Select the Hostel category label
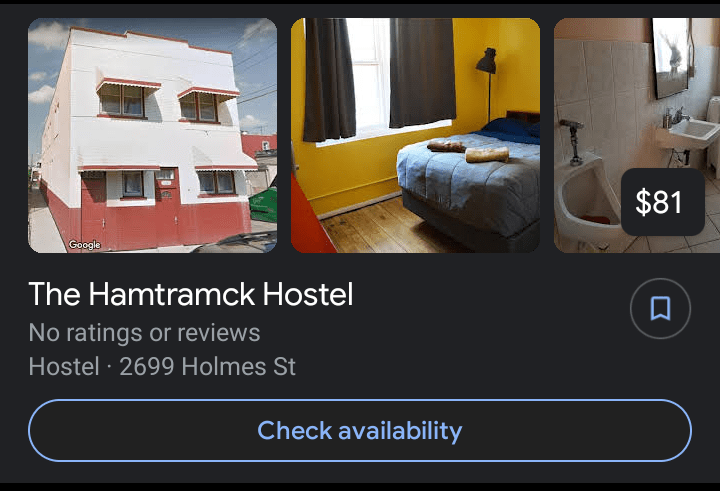Screen dimensions: 720x491 tap(64, 367)
